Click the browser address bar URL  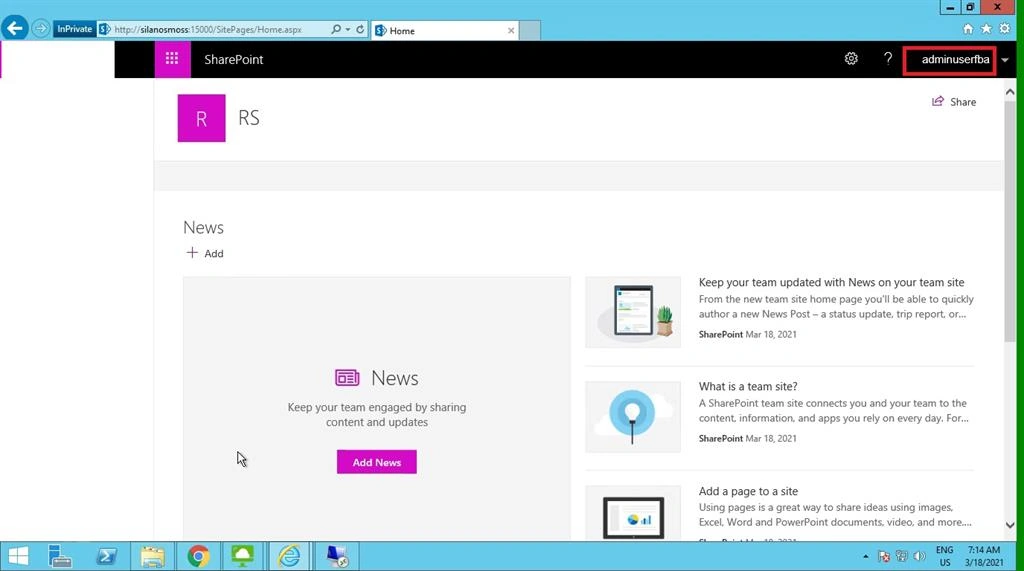[208, 29]
